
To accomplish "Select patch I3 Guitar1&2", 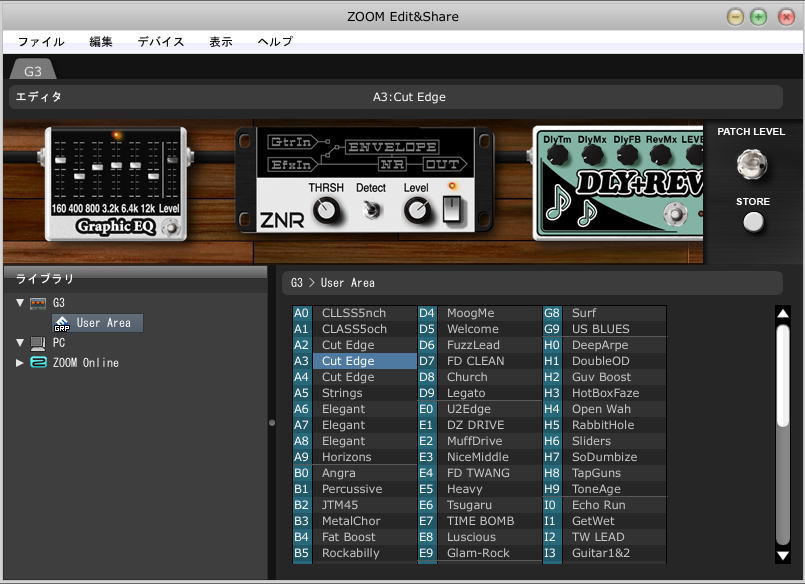I will 605,553.
